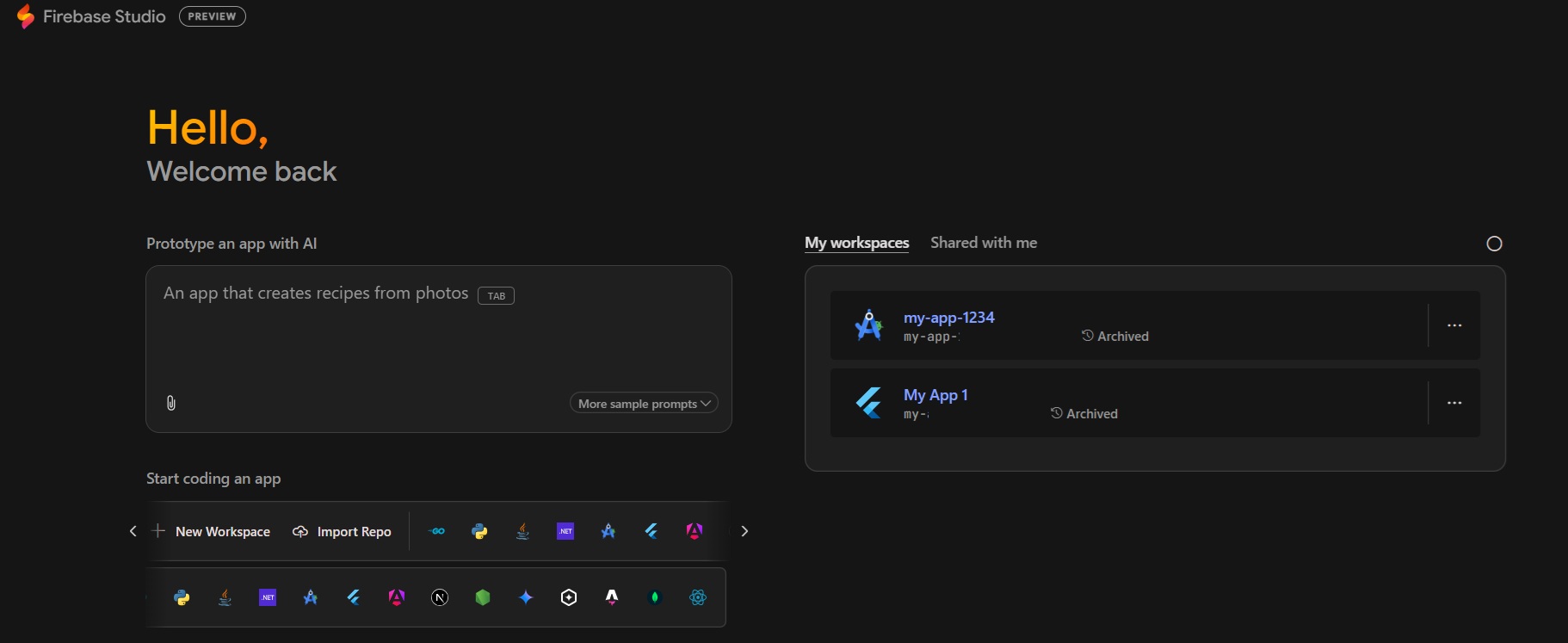Screen dimensions: 1568x643
Task: Click the Firebase Studio flame logo
Action: pyautogui.click(x=26, y=16)
